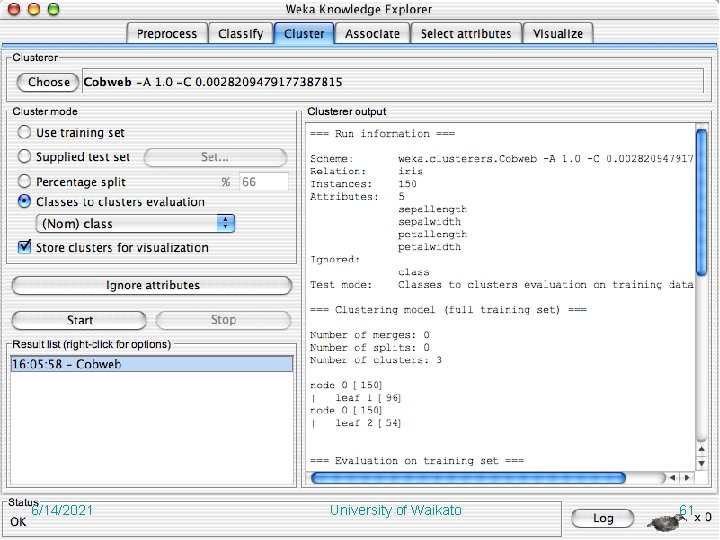The width and height of the screenshot is (720, 540).
Task: Click the red close window button
Action: pos(14,9)
